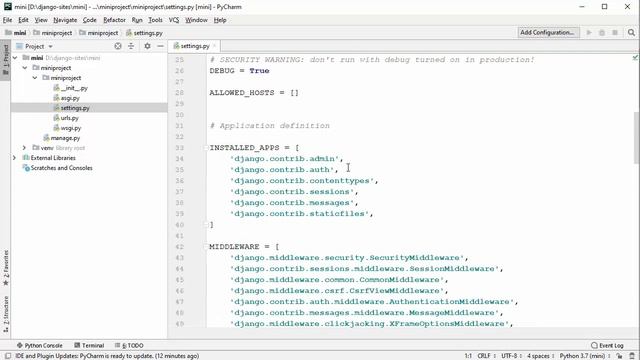
Task: Open the 1: Project tool window stripe
Action: point(5,60)
